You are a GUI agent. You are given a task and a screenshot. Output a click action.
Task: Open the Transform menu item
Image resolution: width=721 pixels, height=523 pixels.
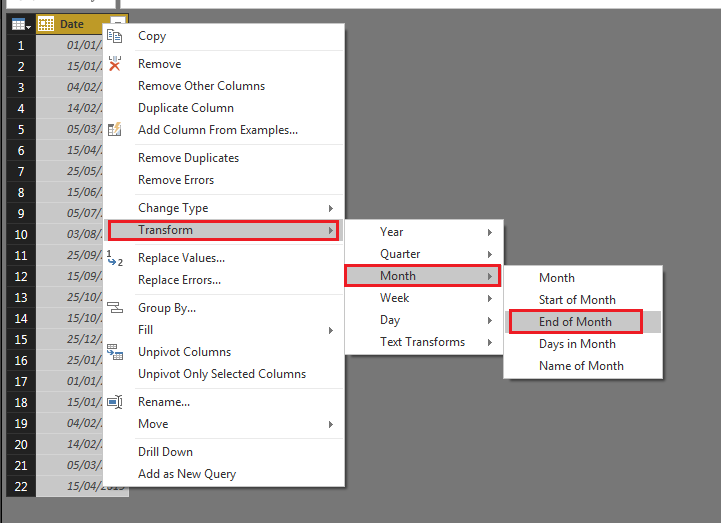pos(223,230)
